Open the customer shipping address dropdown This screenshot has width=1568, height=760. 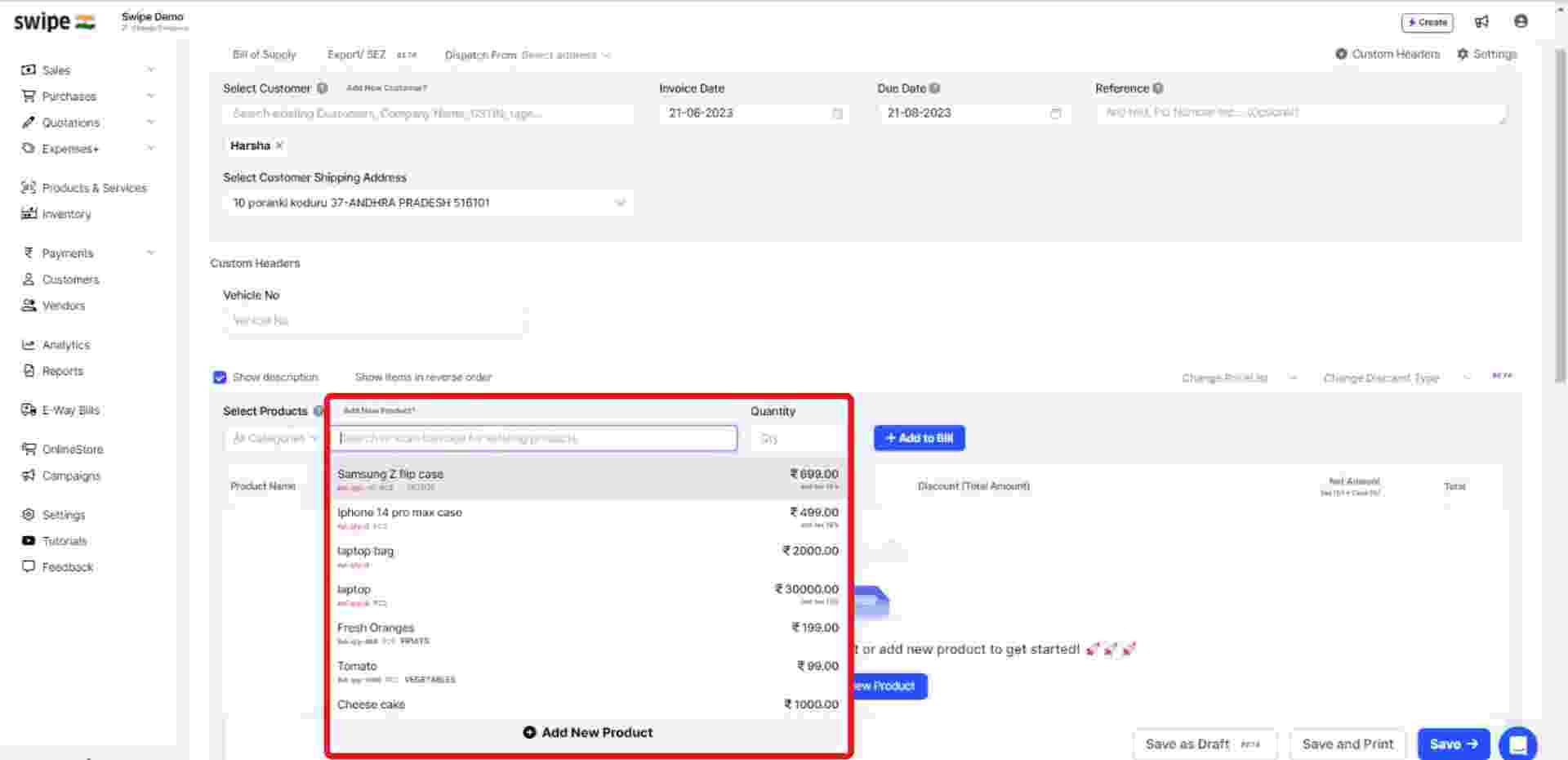click(x=427, y=203)
